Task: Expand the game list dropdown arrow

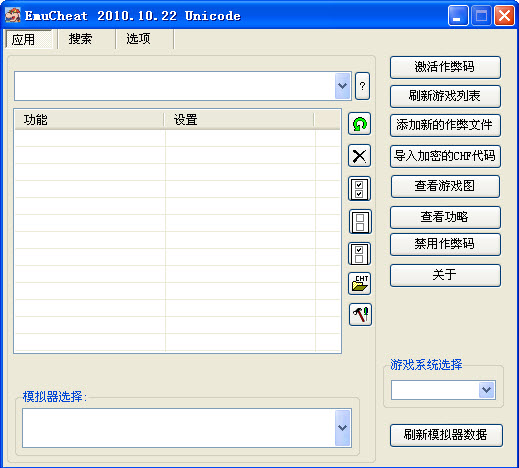Action: [x=343, y=86]
